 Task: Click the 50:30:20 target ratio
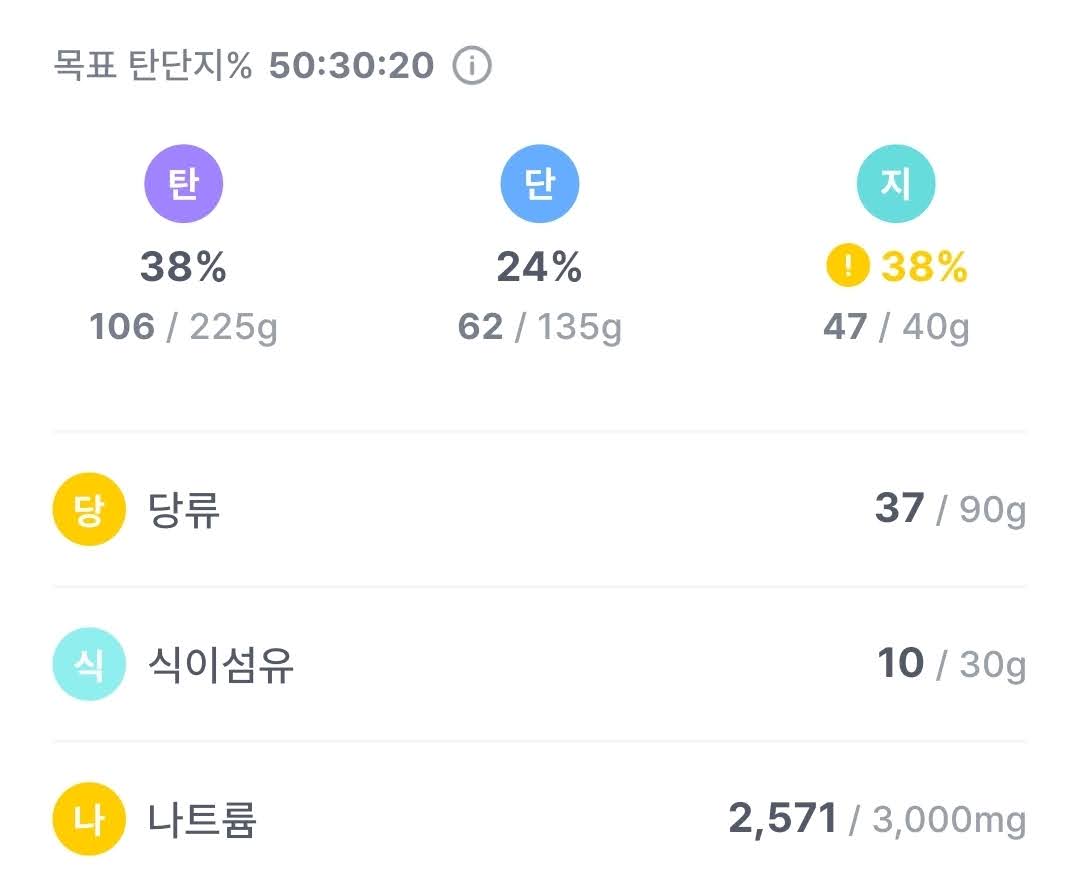351,66
